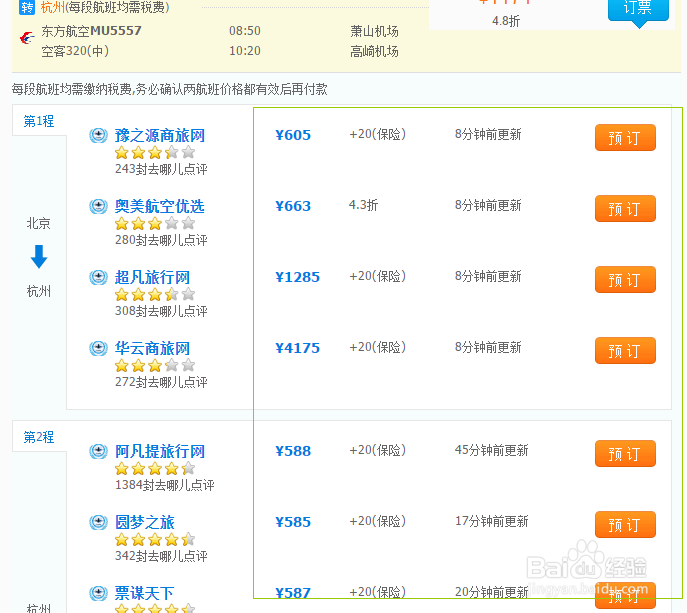Open the 1384封去哪儿点评 reviews

click(165, 485)
